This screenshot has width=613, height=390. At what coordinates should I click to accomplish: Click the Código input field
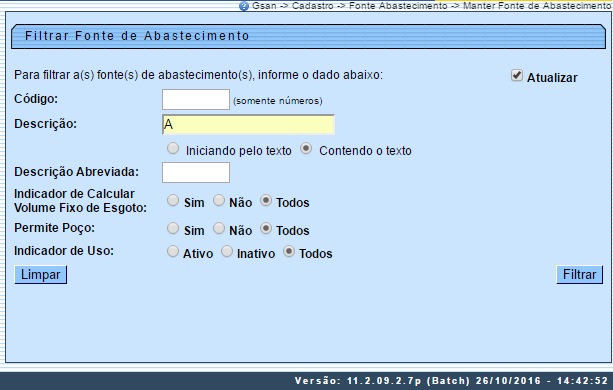(196, 99)
